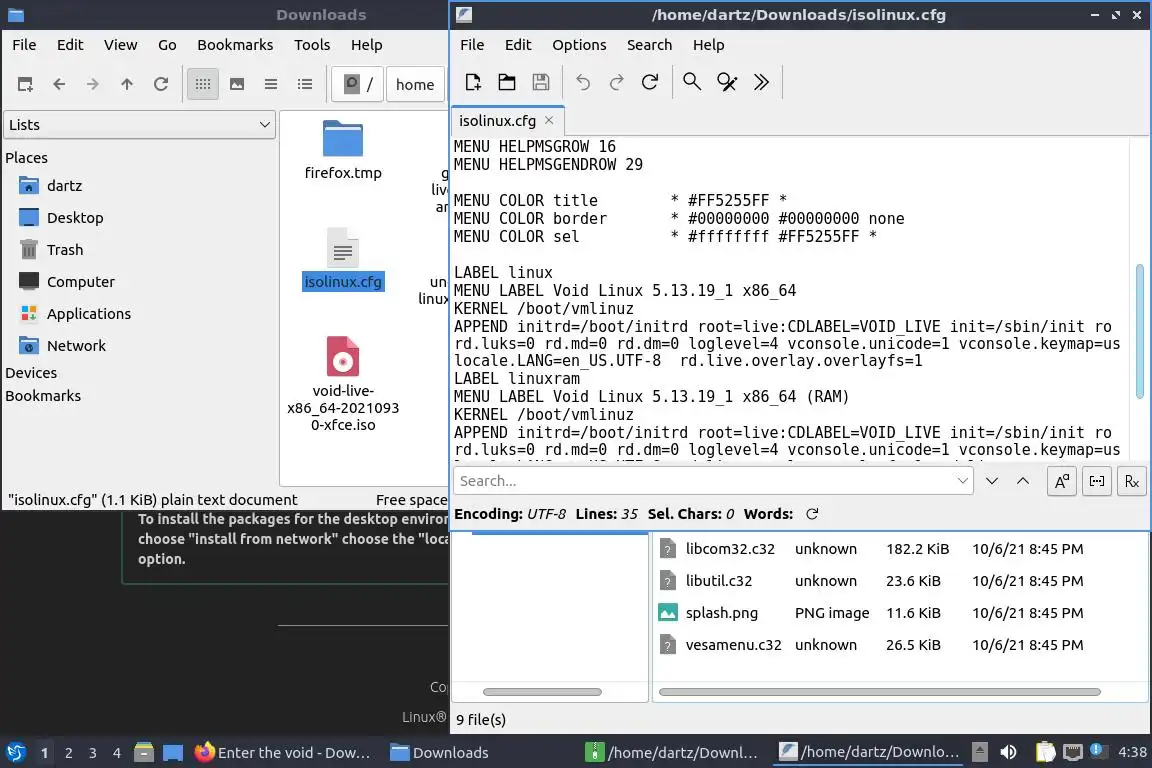Open the file manager's Go menu

click(x=167, y=45)
